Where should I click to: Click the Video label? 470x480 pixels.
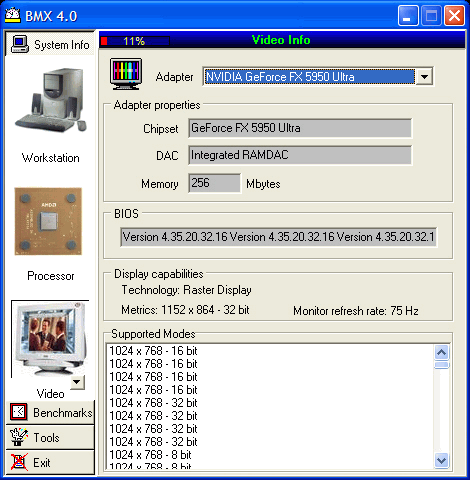click(x=50, y=394)
